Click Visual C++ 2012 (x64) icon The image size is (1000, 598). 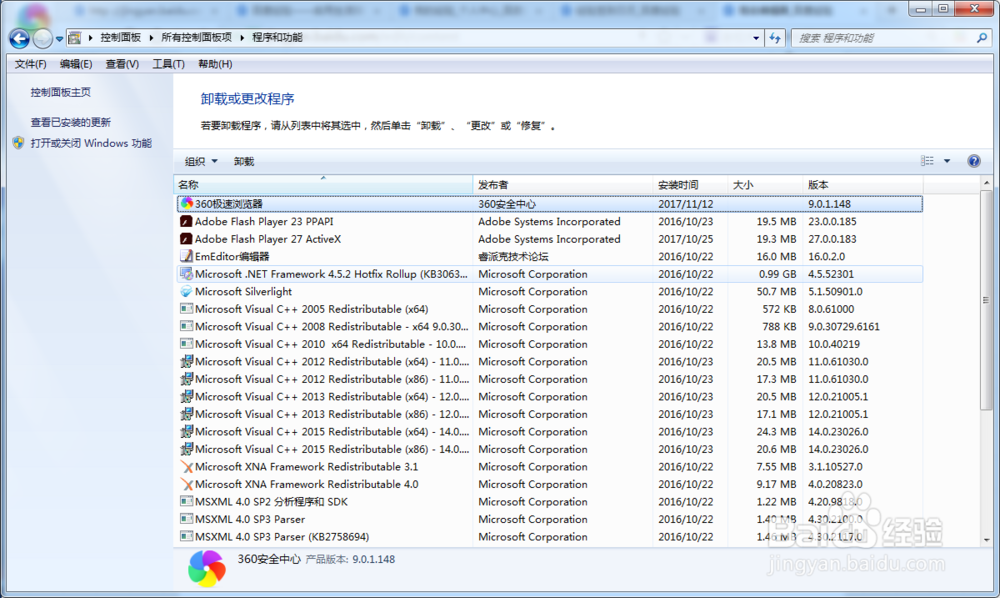pyautogui.click(x=186, y=361)
